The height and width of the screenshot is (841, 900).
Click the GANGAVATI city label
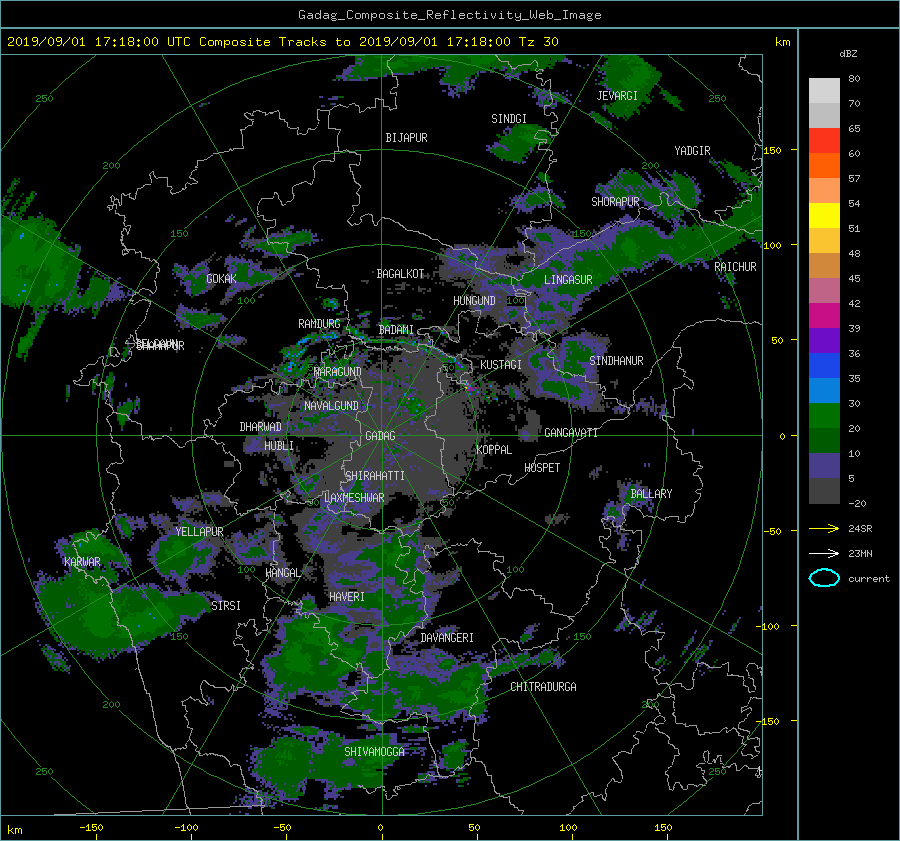click(x=571, y=433)
